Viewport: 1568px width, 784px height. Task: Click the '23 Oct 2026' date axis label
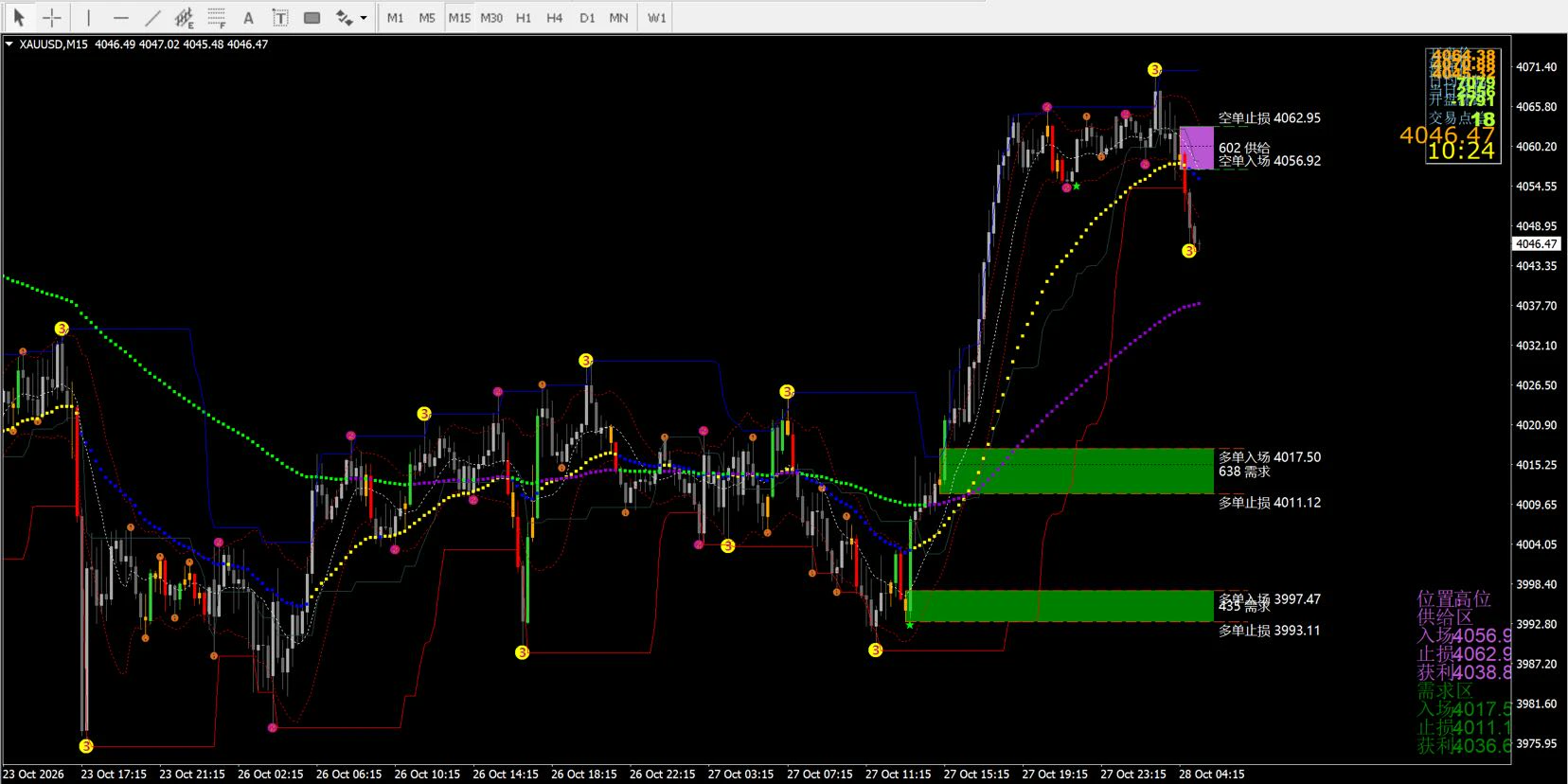click(33, 774)
